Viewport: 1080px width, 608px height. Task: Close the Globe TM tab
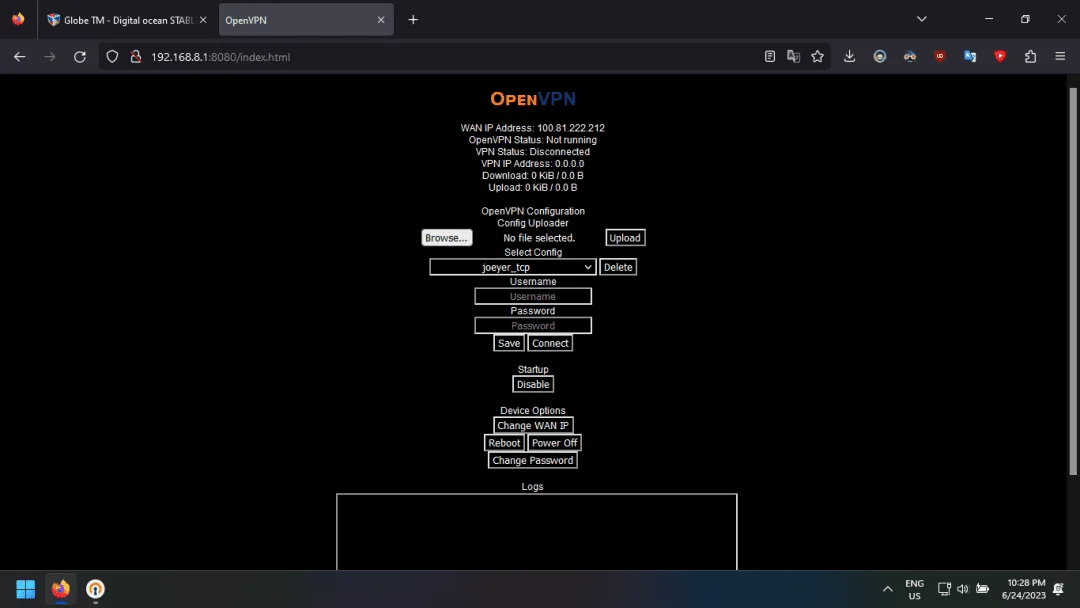click(x=203, y=20)
